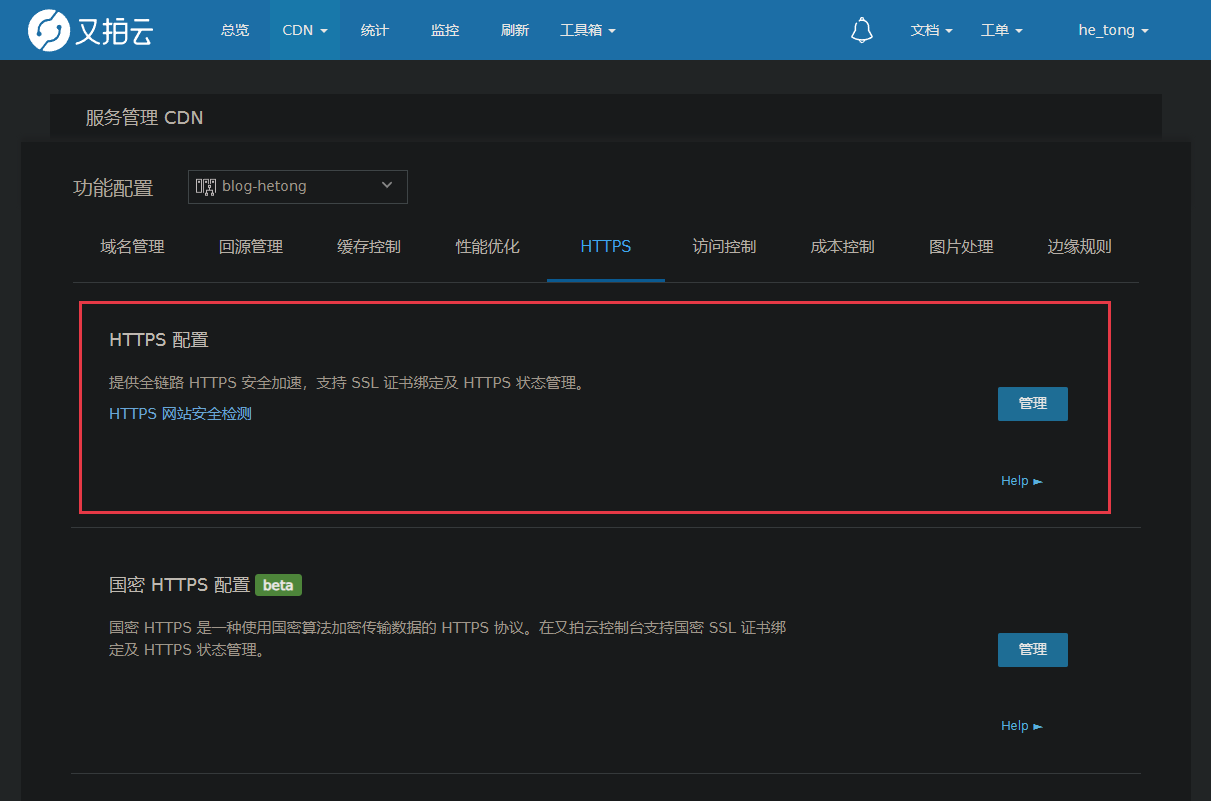This screenshot has height=801, width=1211.
Task: Click the 总览 menu item
Action: [235, 30]
